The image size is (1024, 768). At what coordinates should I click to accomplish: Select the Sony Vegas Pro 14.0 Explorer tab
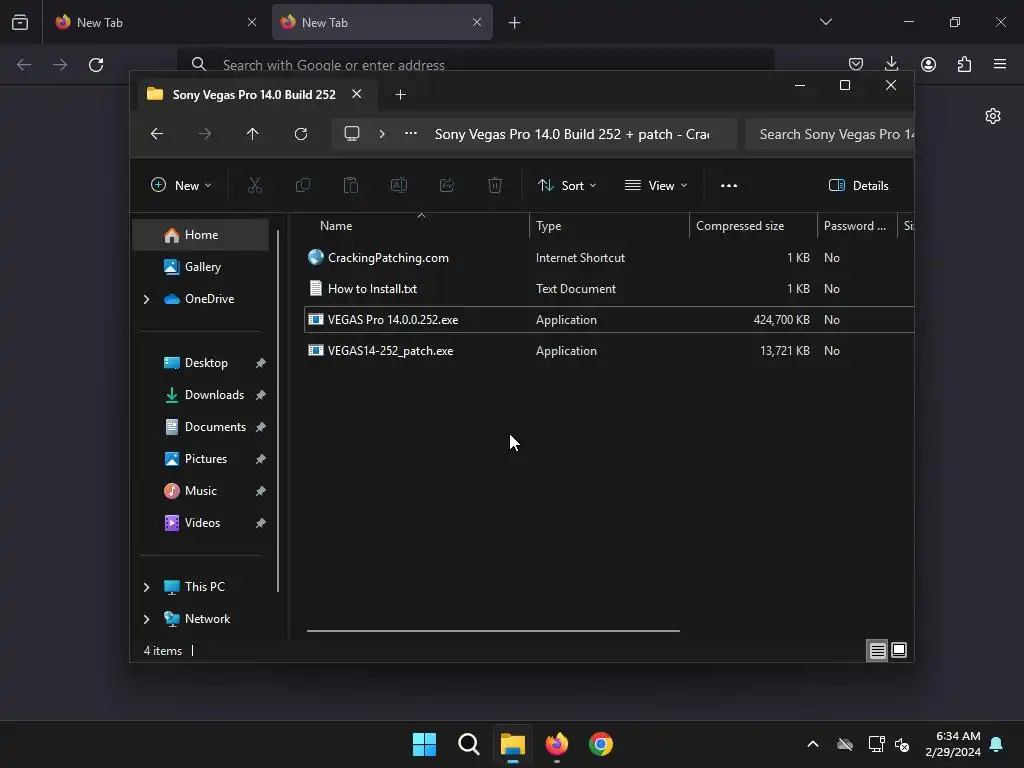pos(253,95)
